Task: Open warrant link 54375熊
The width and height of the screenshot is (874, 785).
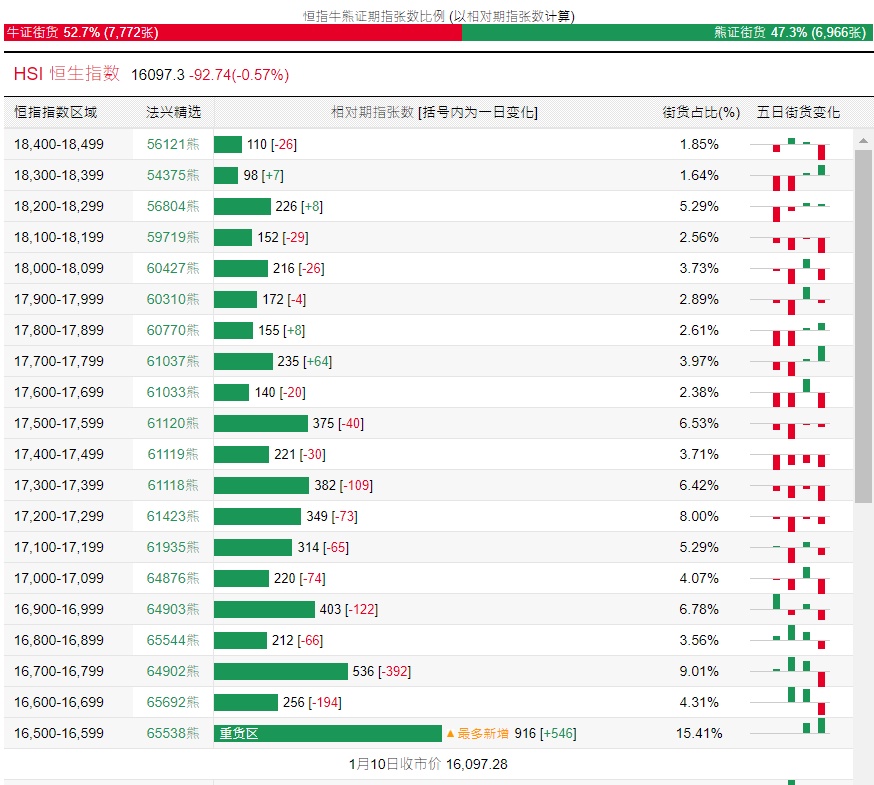Action: point(173,176)
